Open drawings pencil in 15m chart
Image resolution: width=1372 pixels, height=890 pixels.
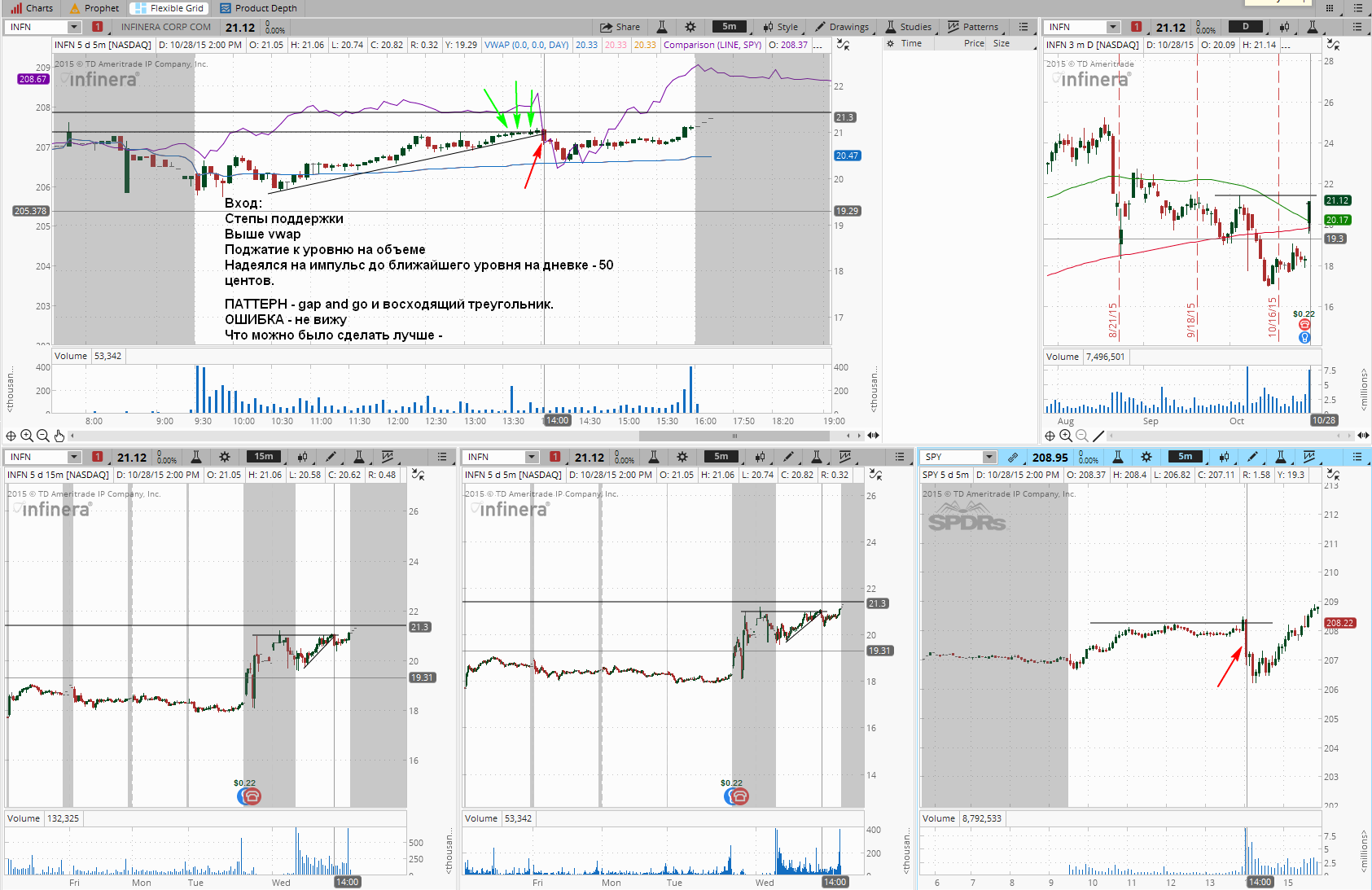coord(331,457)
